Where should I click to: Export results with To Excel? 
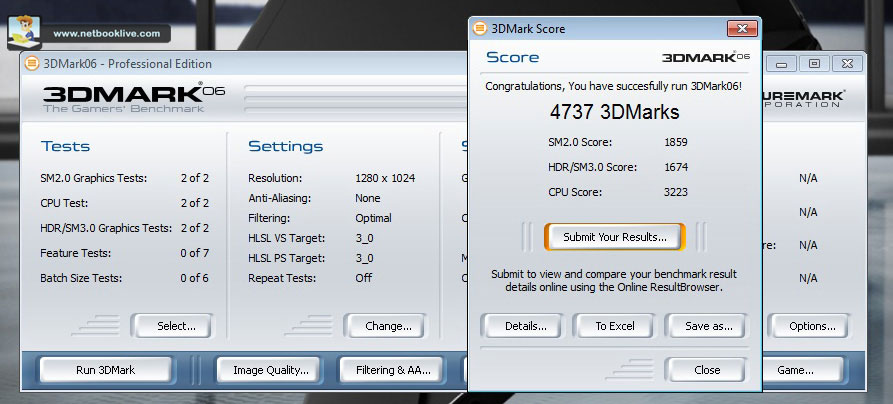pos(615,326)
